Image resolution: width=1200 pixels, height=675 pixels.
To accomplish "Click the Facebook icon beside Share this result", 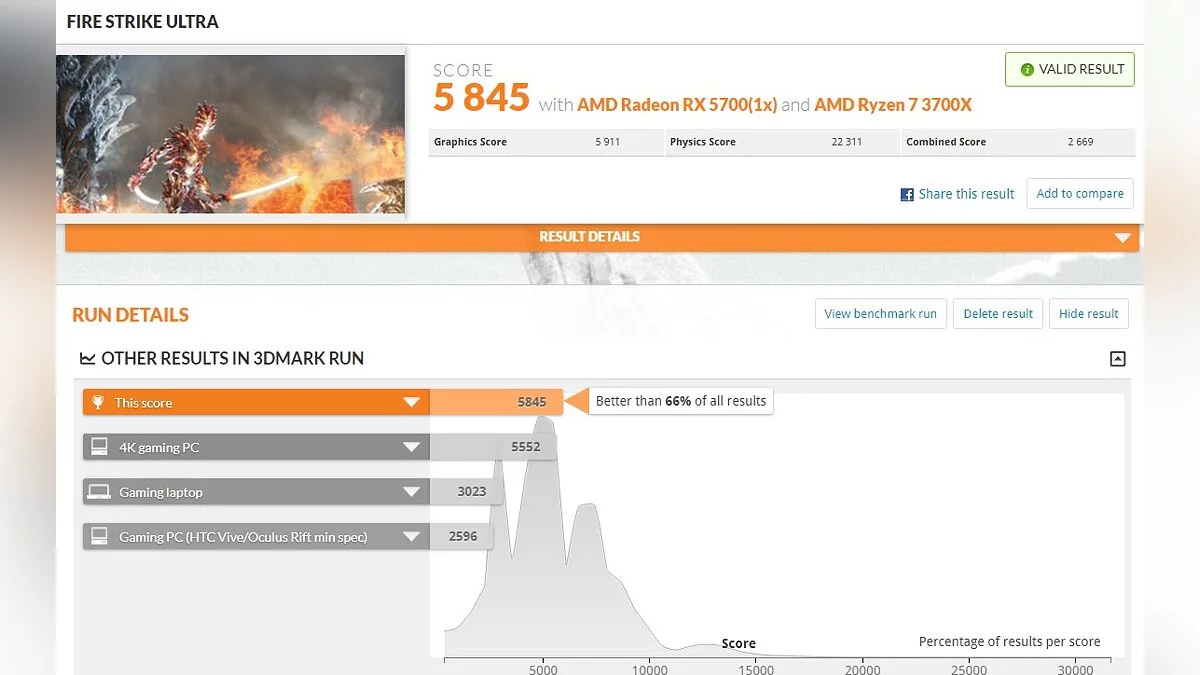I will [x=907, y=195].
